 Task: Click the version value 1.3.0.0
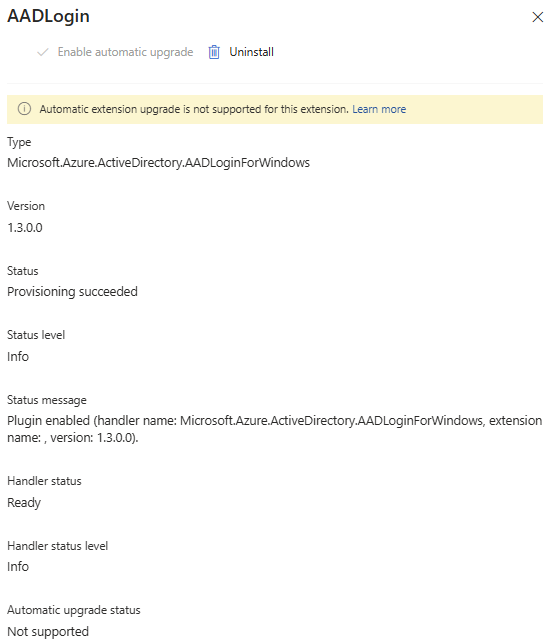click(25, 227)
